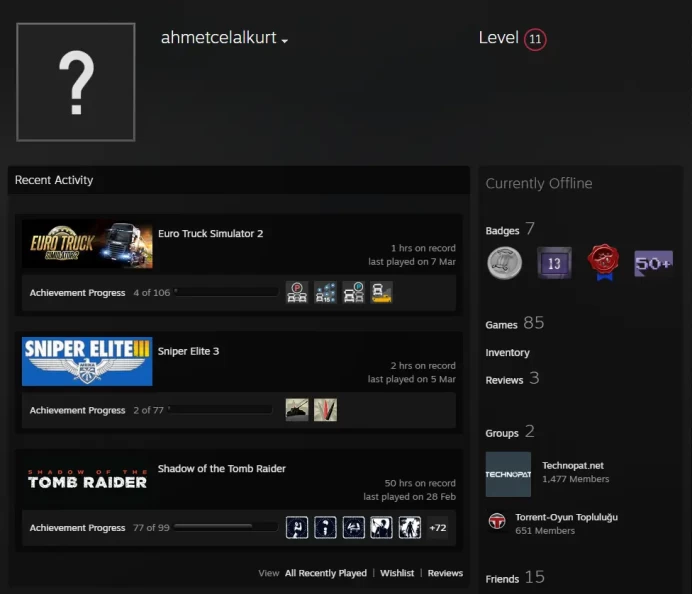692x594 pixels.
Task: Click second Tomb Raider achievement icon
Action: pos(325,527)
